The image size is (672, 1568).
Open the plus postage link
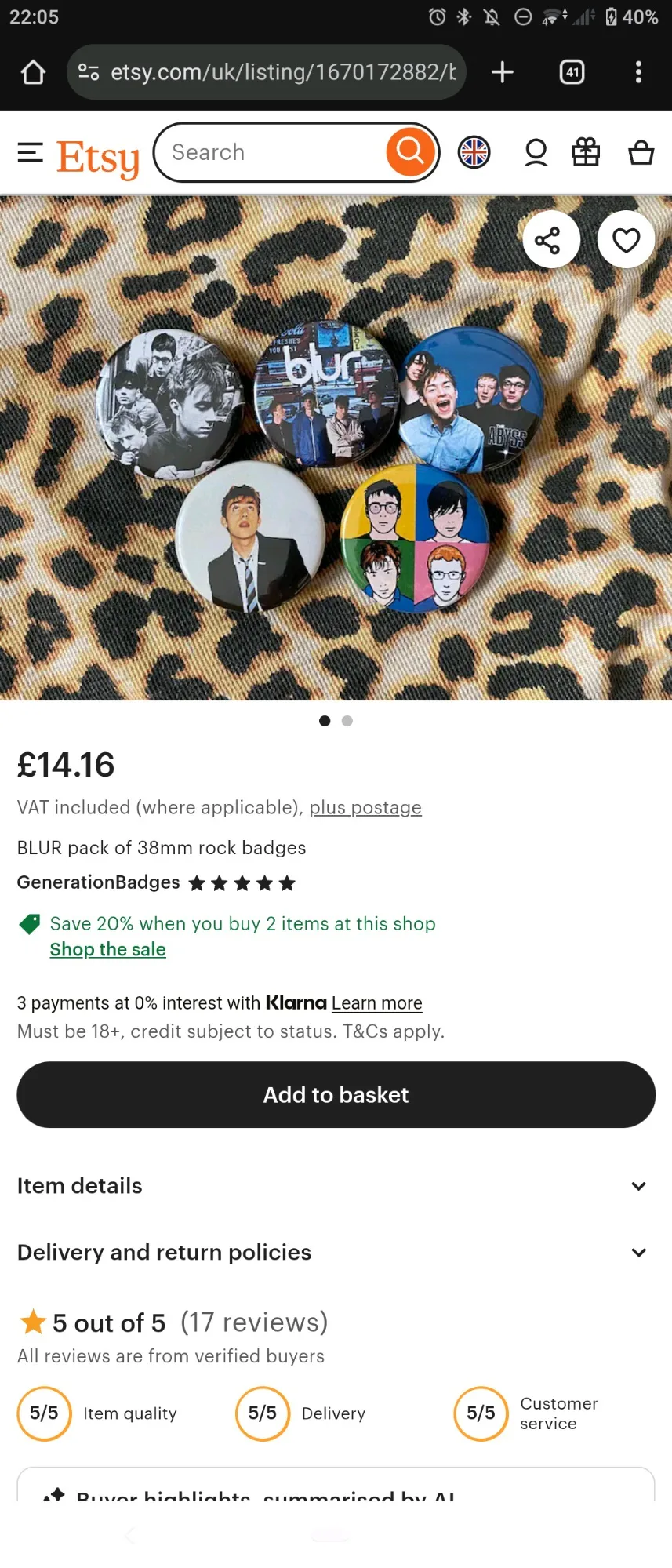coord(365,807)
